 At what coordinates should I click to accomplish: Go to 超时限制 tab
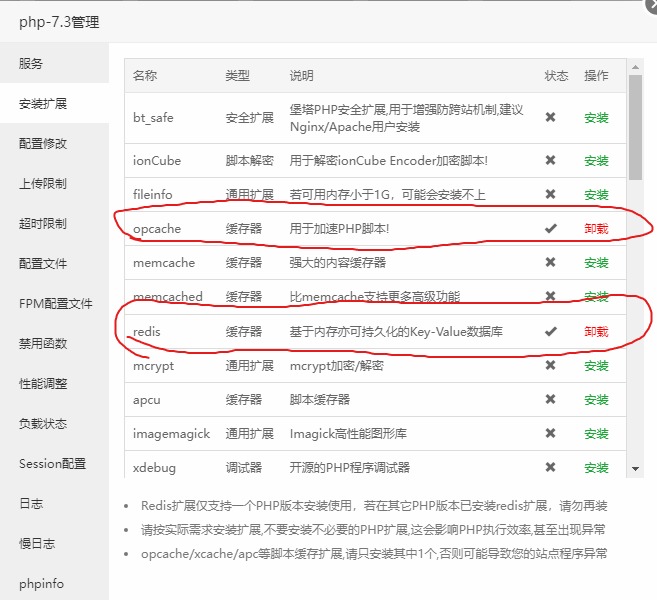coord(54,223)
